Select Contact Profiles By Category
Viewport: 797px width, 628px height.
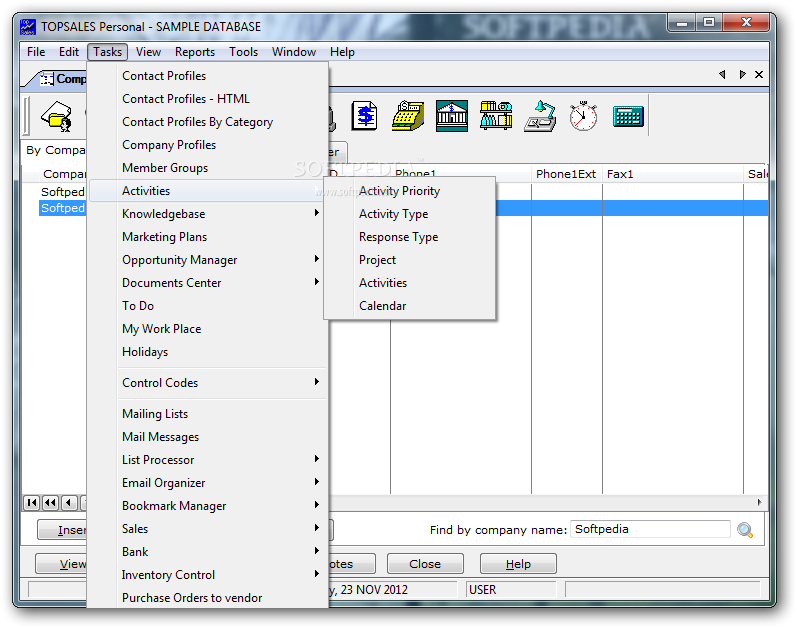tap(208, 122)
